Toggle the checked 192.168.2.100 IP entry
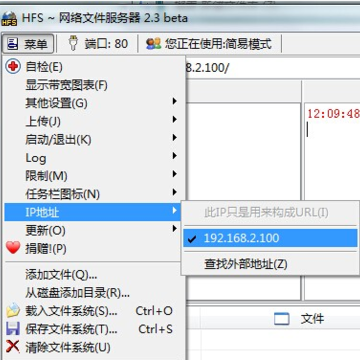Viewport: 360px width, 360px height. point(270,238)
